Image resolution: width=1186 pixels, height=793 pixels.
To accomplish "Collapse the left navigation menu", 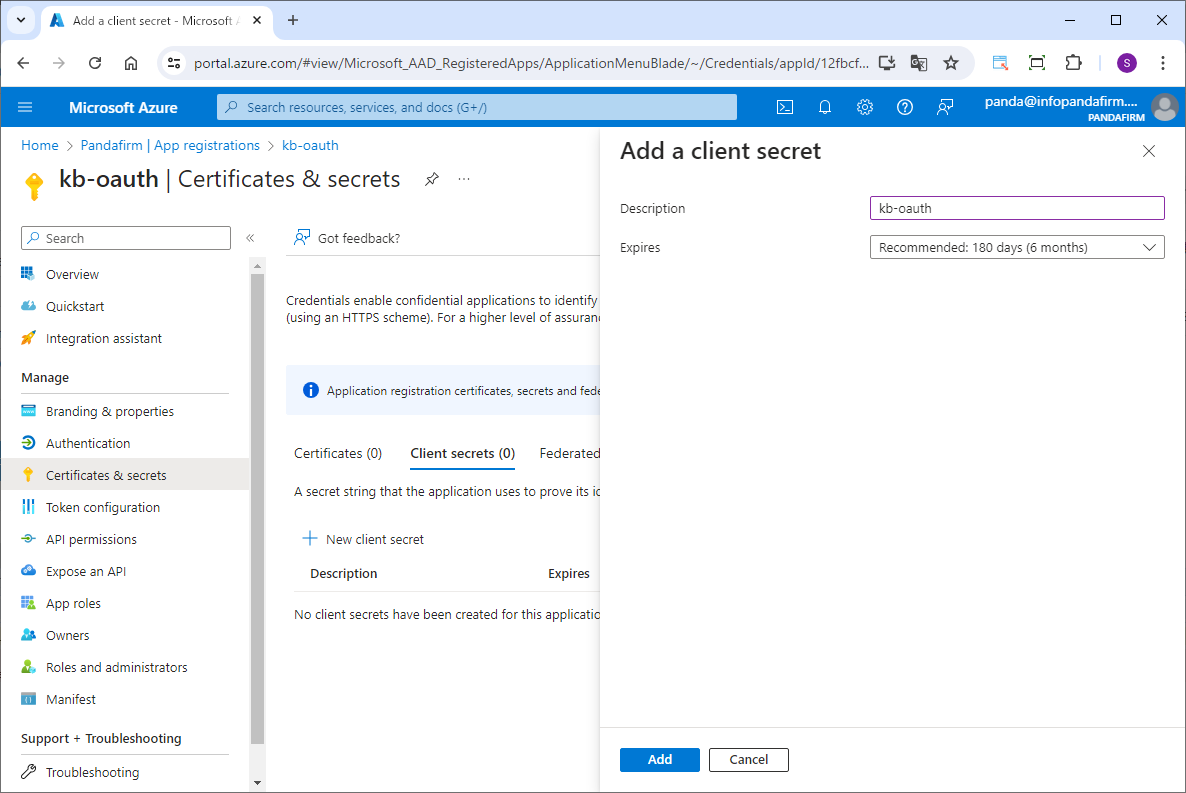I will pos(250,238).
